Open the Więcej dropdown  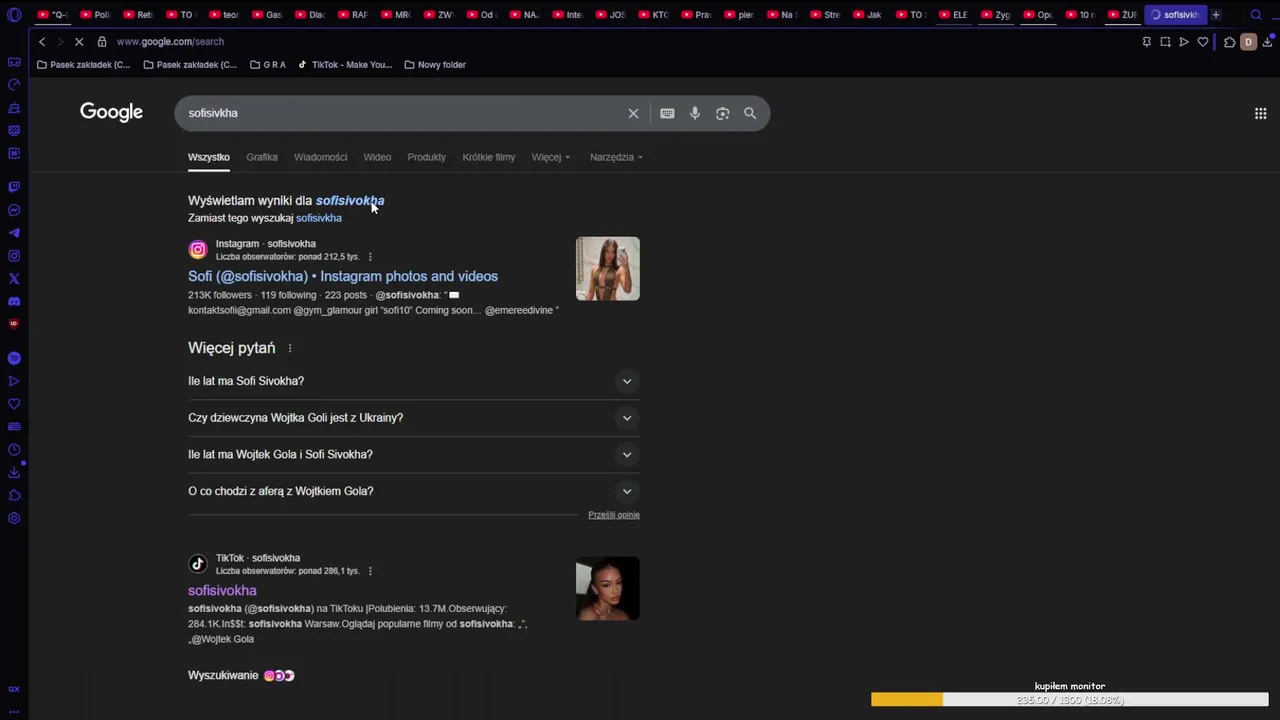click(551, 157)
